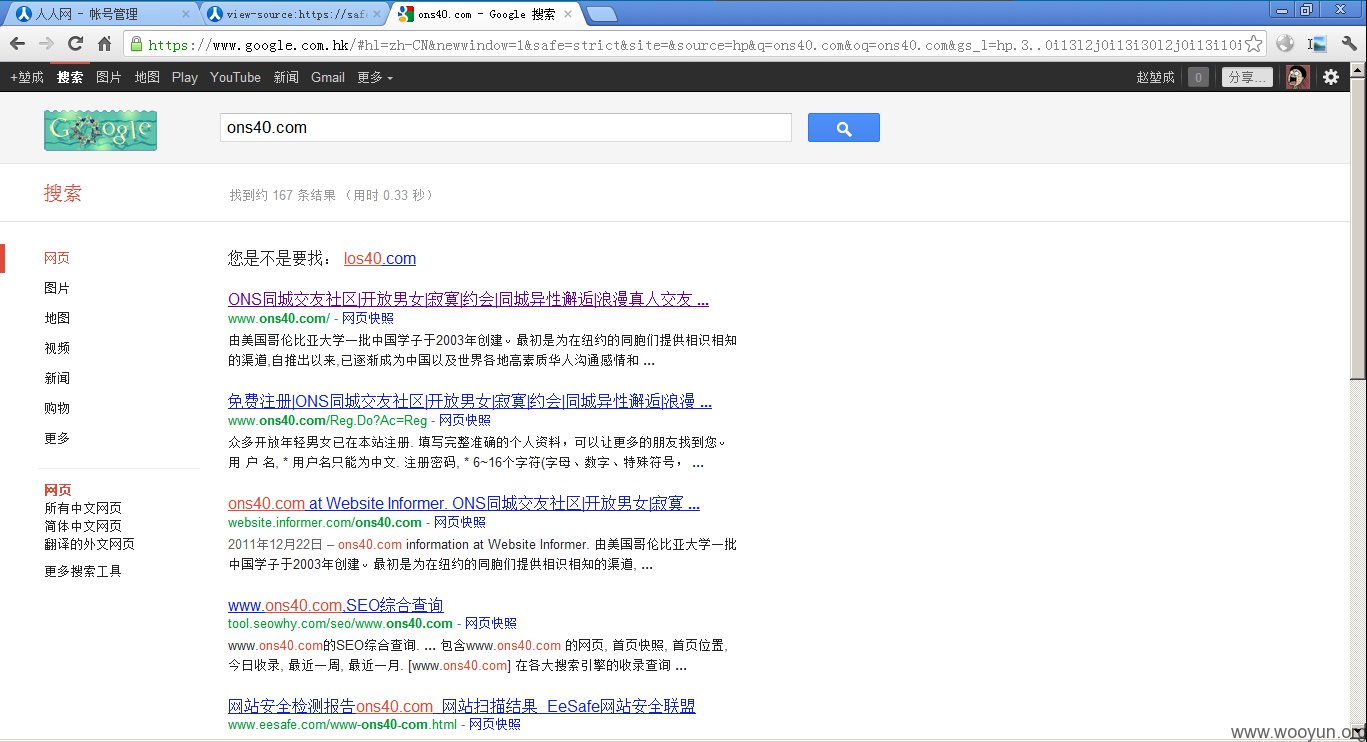Open the 网站安全检测报告ons40.com result
1367x742 pixels.
(x=462, y=706)
